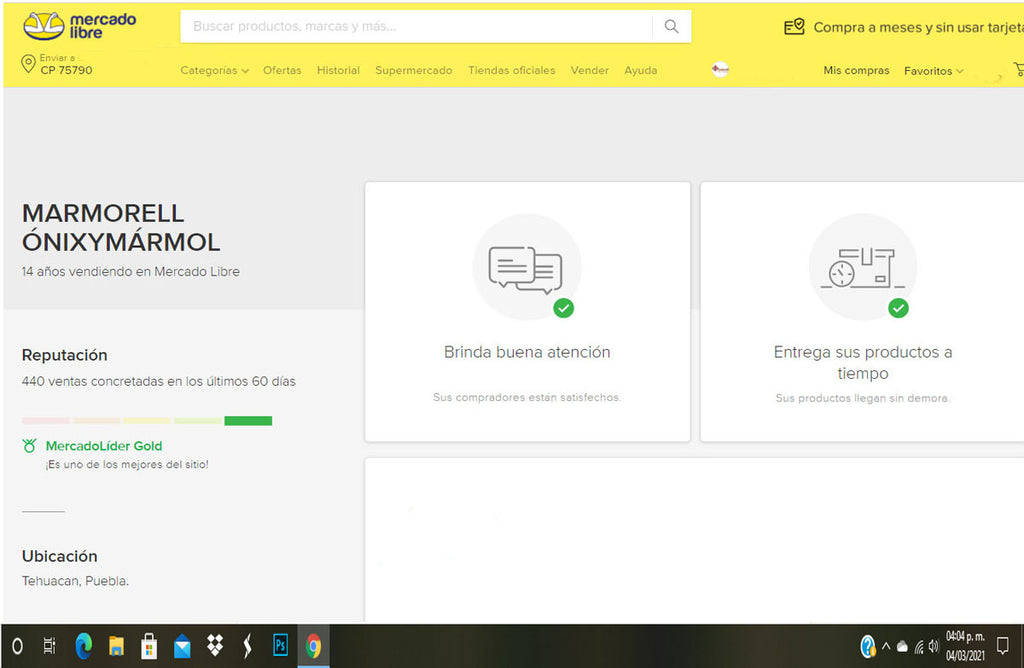Click the shopping cart icon
This screenshot has width=1024, height=668.
point(1018,69)
